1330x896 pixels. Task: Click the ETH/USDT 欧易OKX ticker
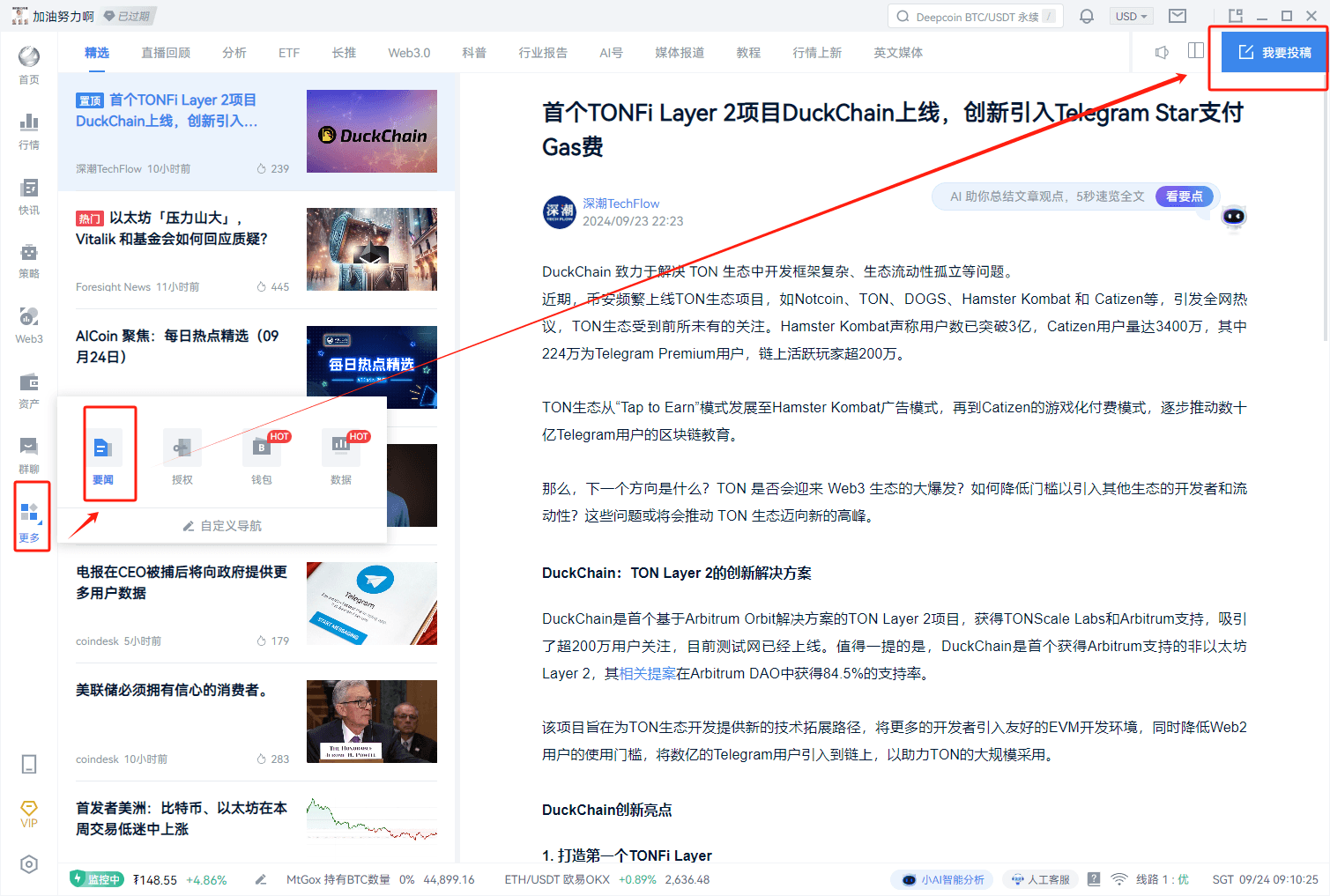click(606, 879)
